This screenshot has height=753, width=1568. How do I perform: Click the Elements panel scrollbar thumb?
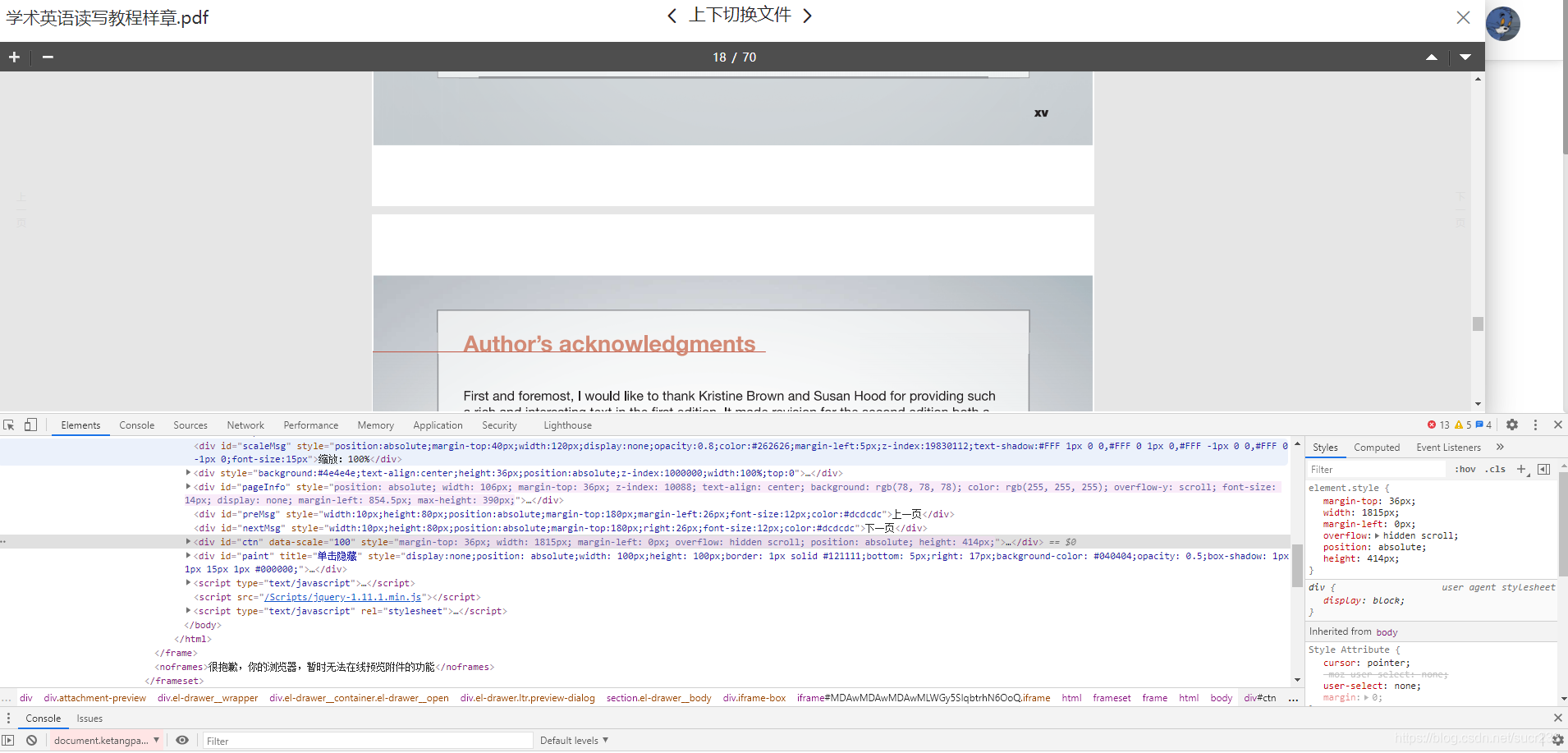click(1297, 565)
